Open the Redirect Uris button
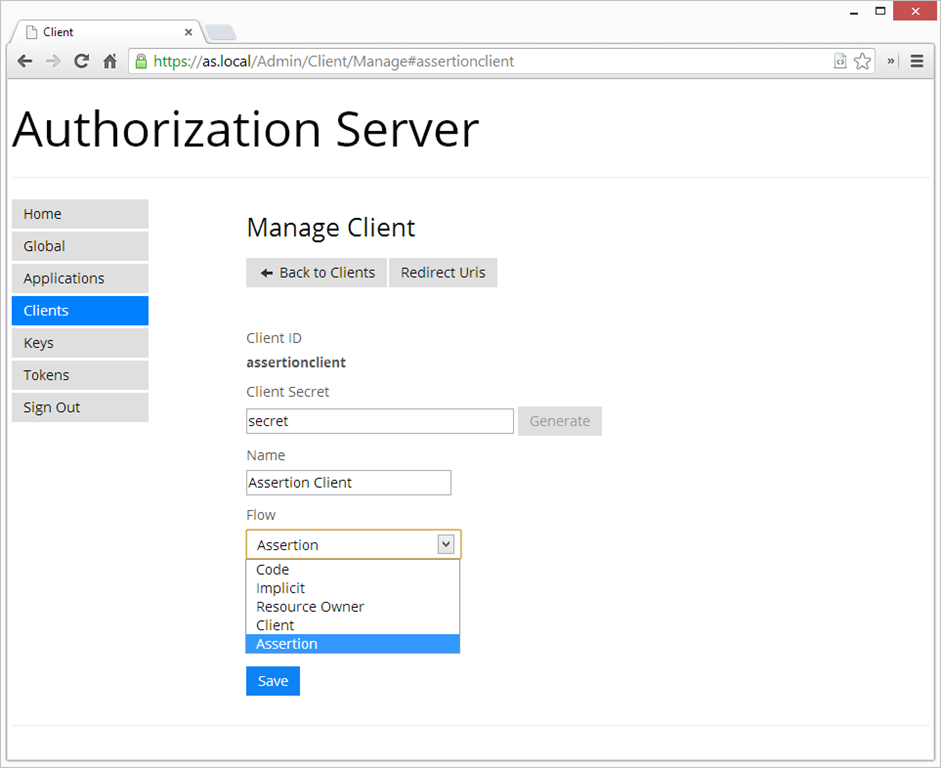 click(x=443, y=272)
